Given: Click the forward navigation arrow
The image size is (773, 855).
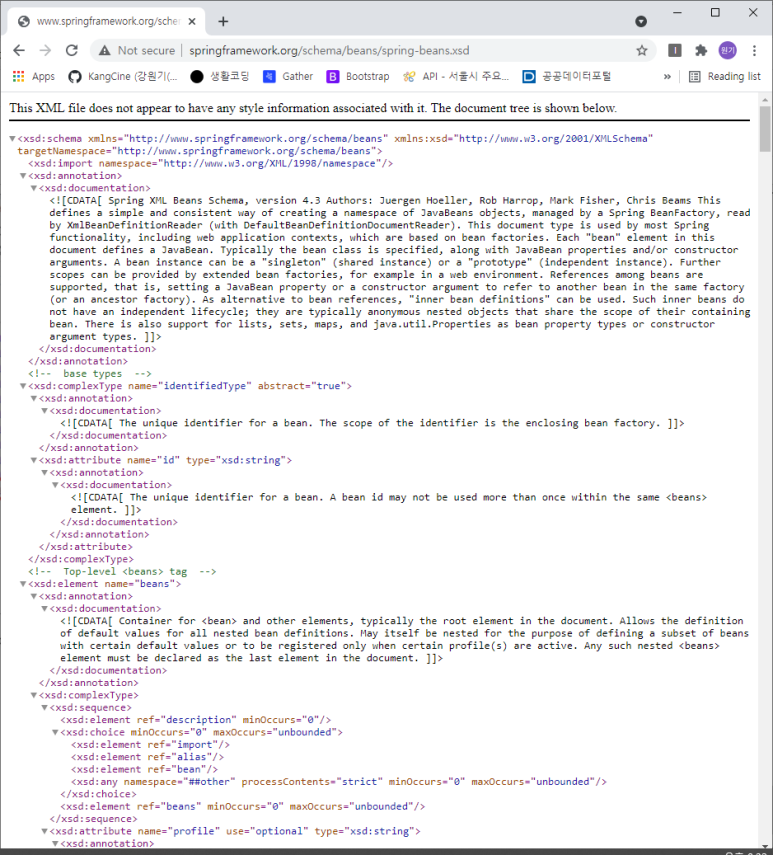Looking at the screenshot, I should coord(45,51).
